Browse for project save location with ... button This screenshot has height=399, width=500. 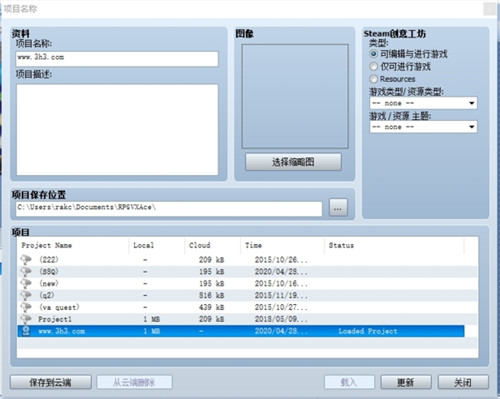pos(338,208)
